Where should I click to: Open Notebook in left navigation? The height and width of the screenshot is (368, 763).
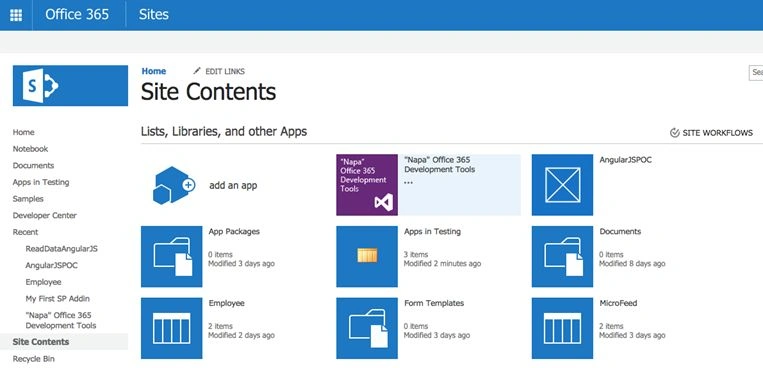coord(30,149)
